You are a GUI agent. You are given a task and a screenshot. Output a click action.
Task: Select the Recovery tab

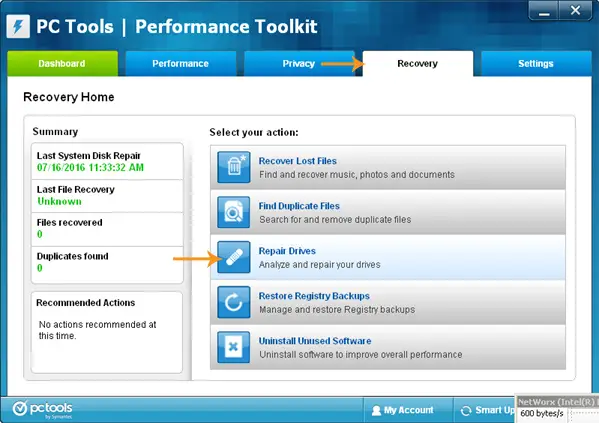(418, 63)
